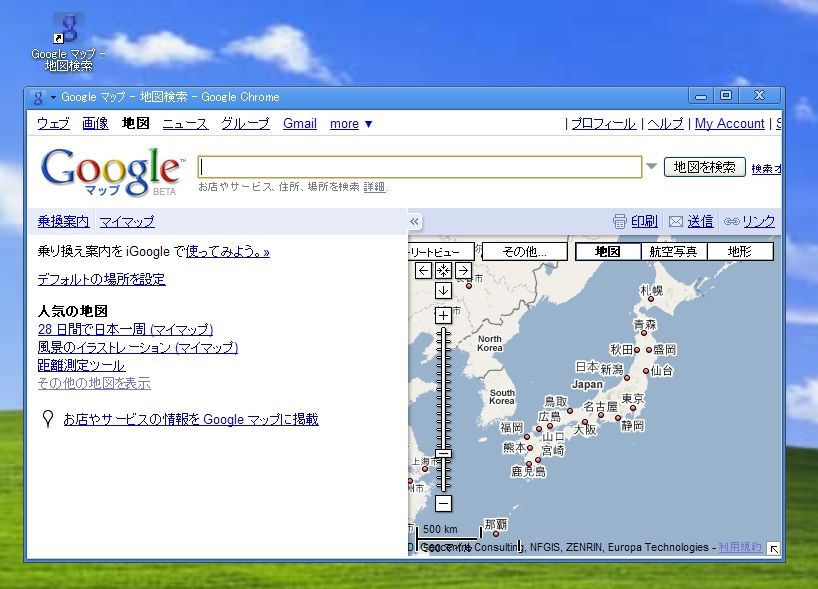The image size is (818, 589).
Task: Click the 札幌 city marker on map
Action: click(x=651, y=299)
